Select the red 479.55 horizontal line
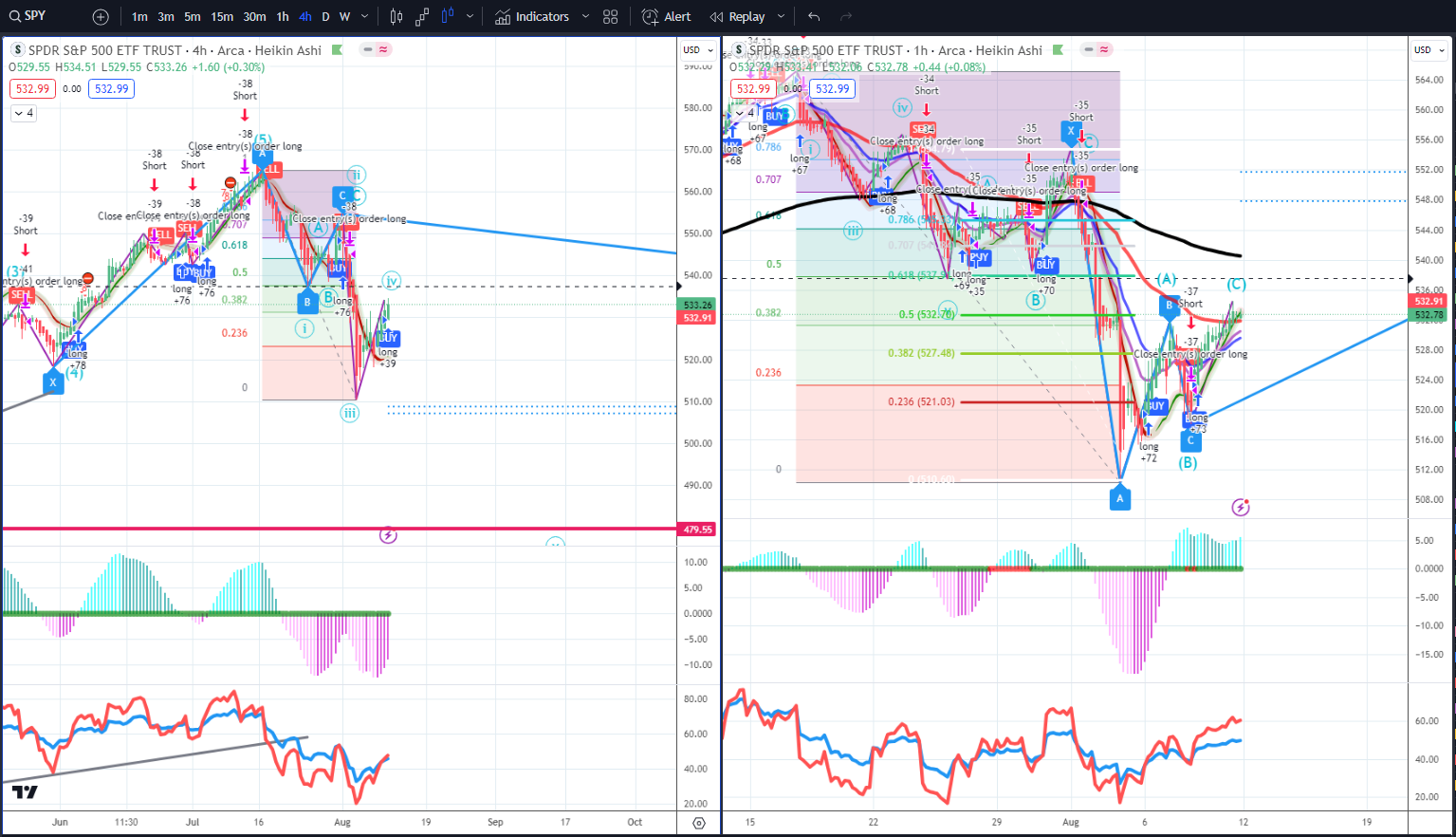 click(x=340, y=529)
